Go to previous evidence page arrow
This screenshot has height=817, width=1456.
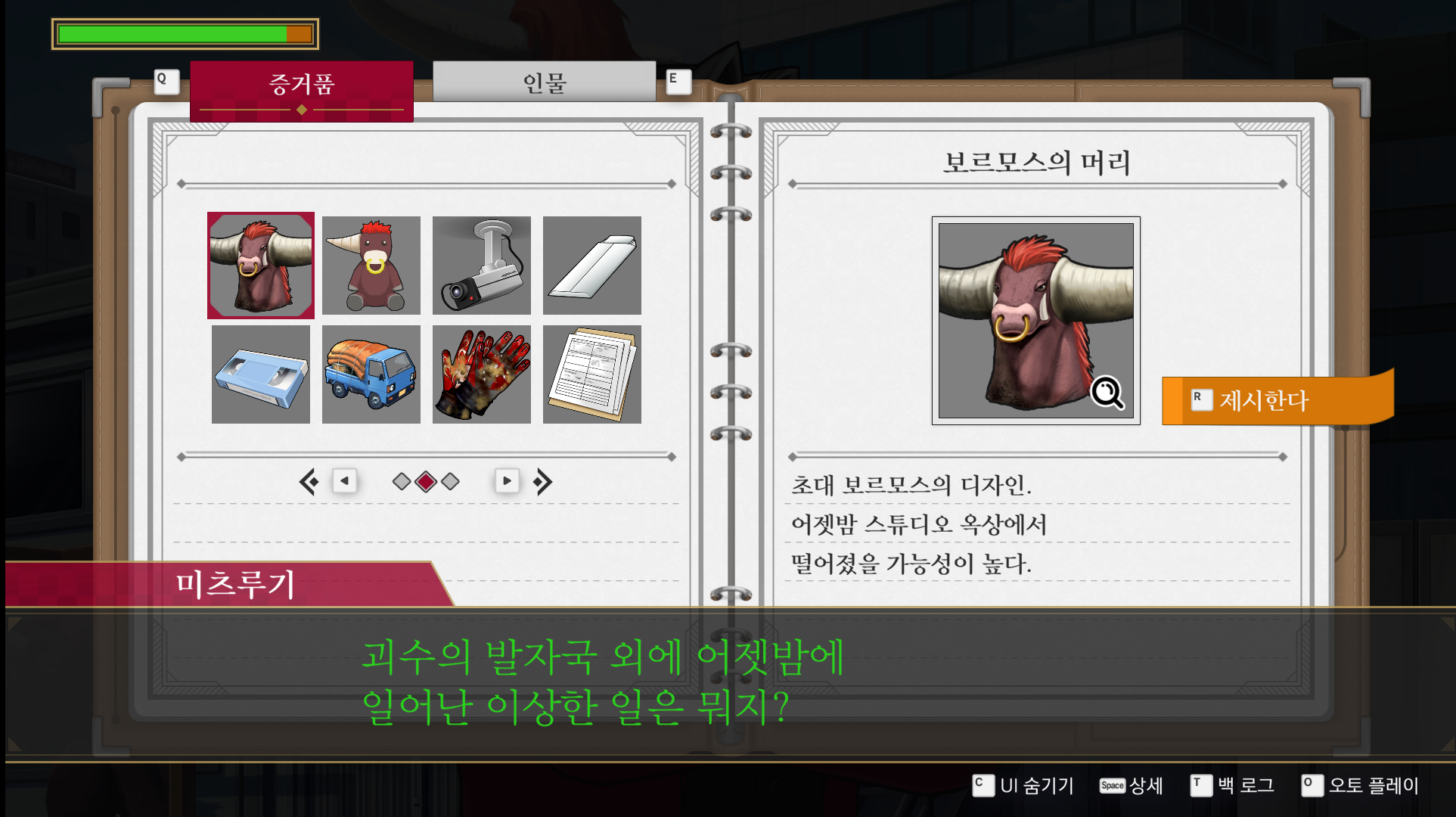pyautogui.click(x=345, y=481)
